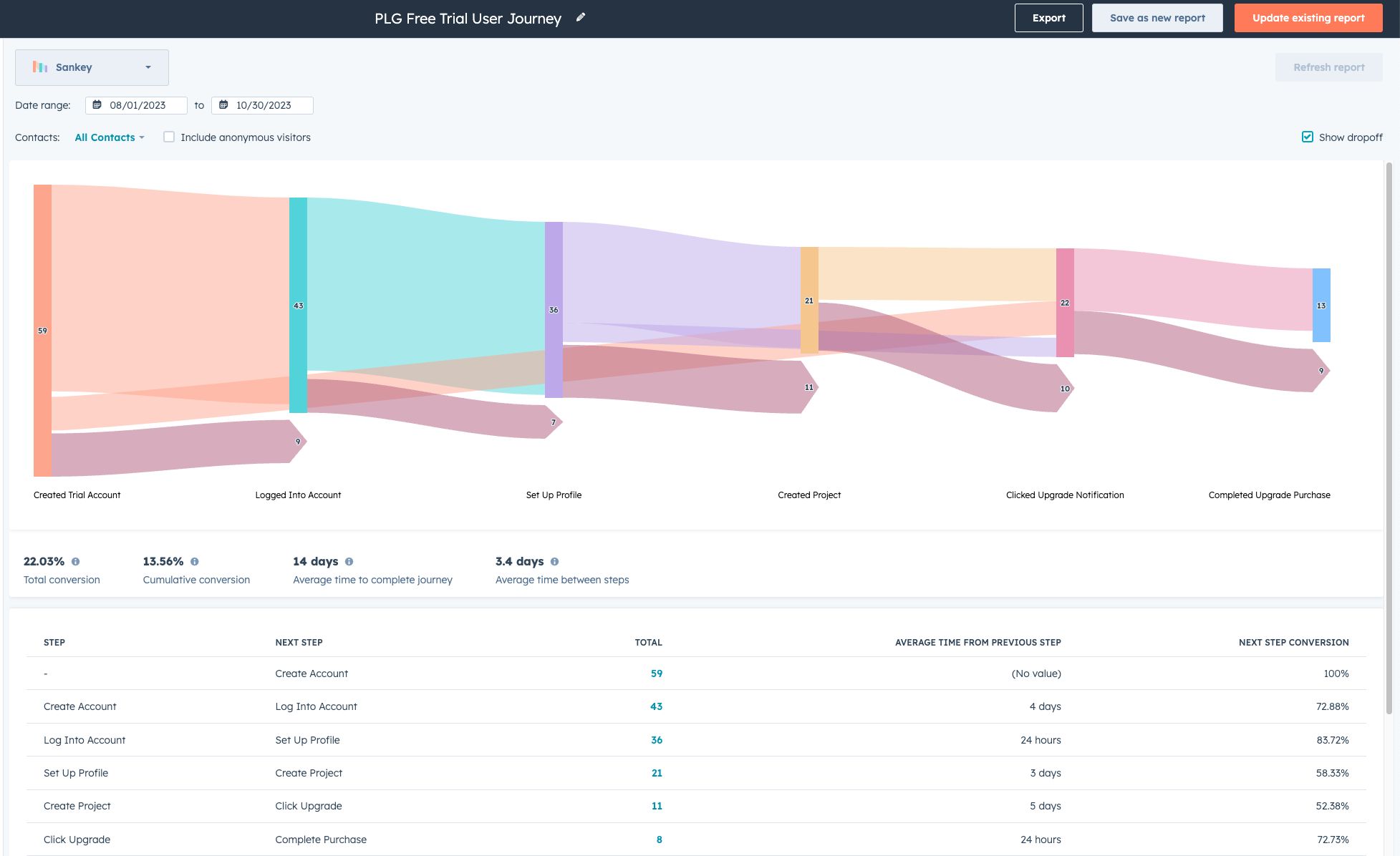
Task: Open the Sankey chart type dropdown arrow
Action: pyautogui.click(x=148, y=67)
